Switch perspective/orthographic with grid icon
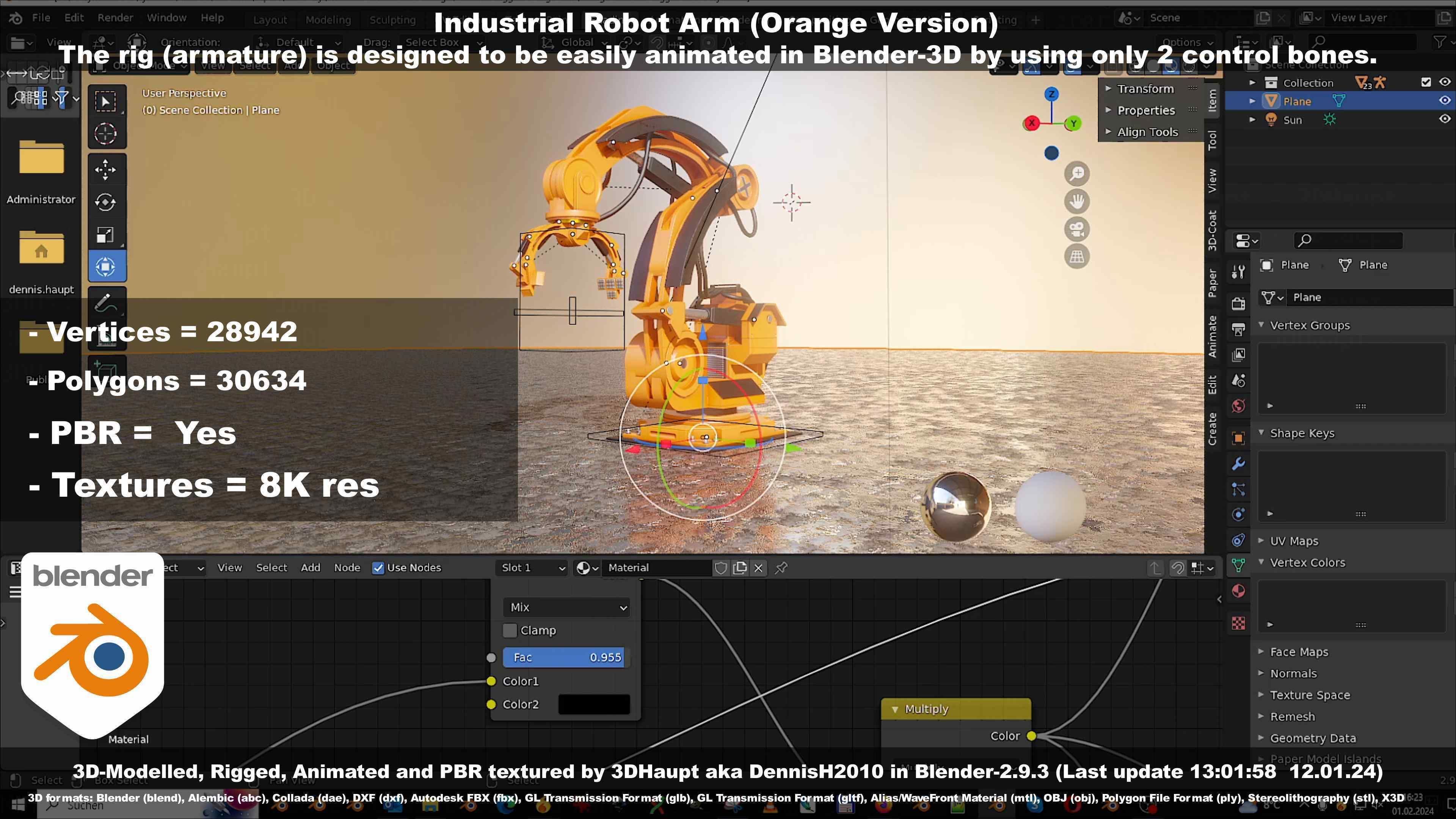 [x=1077, y=257]
